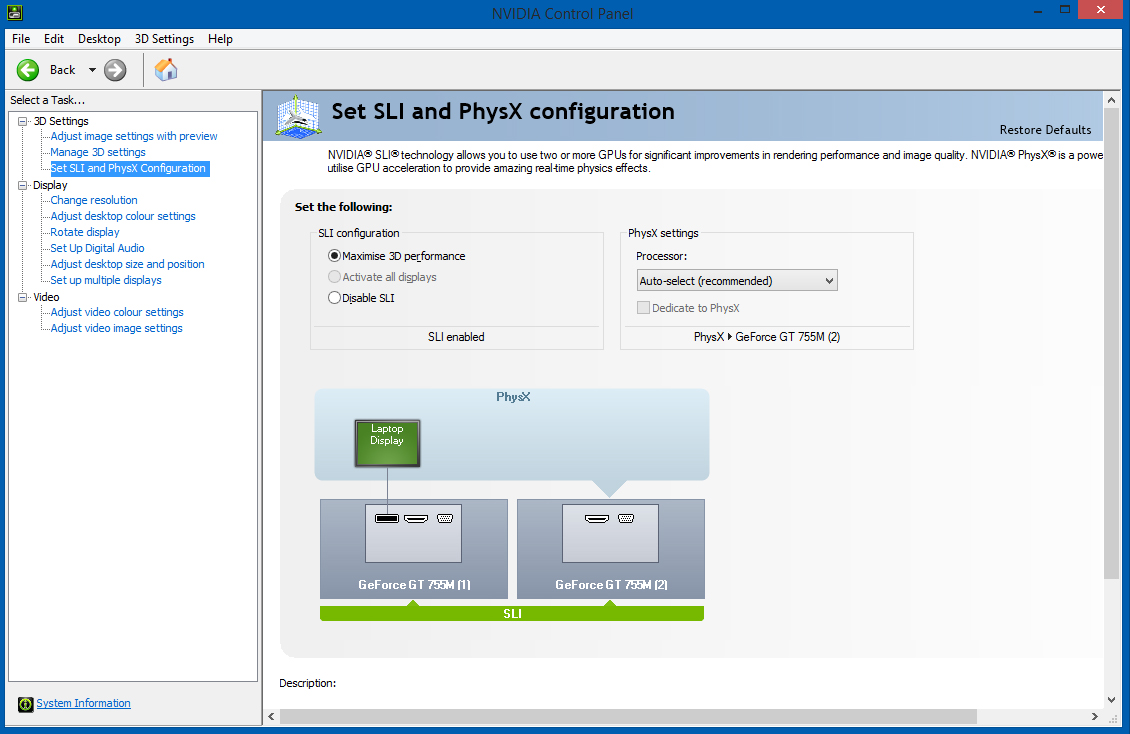Viewport: 1130px width, 734px height.
Task: Click the Video tree category label
Action: pos(46,297)
